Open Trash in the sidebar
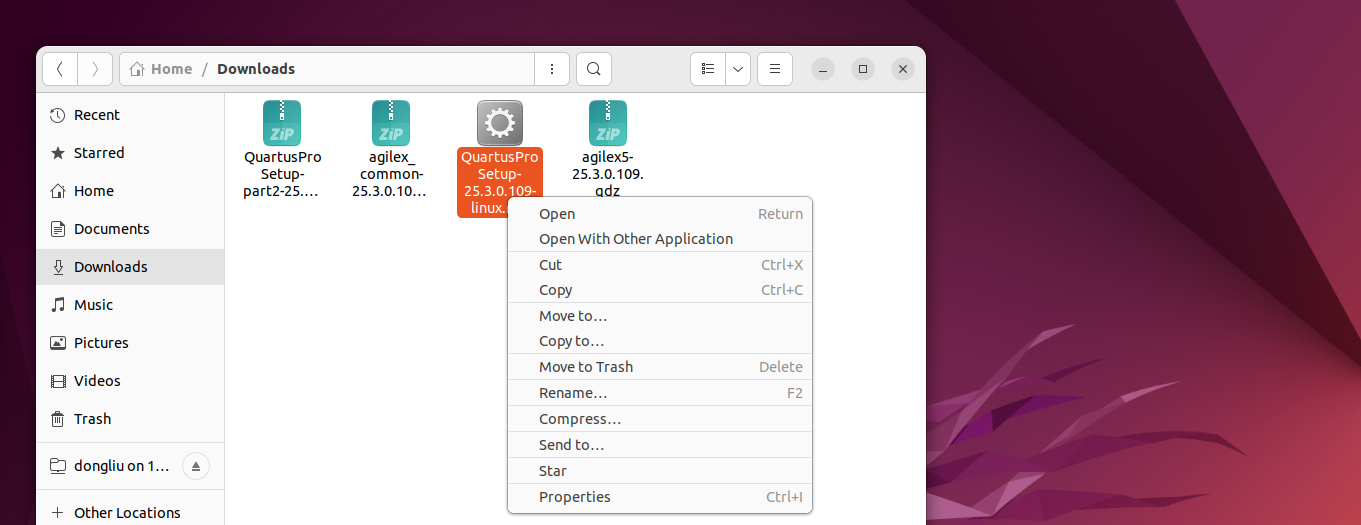The image size is (1361, 525). tap(130, 419)
